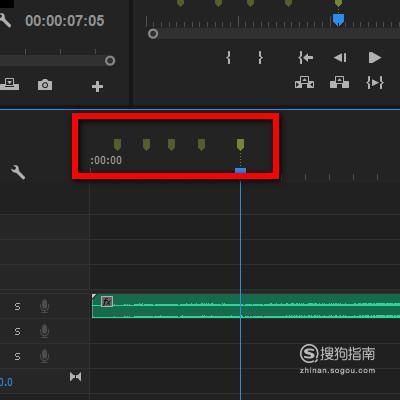Click the blue timeline playhead handle
The image size is (400, 400).
click(240, 170)
